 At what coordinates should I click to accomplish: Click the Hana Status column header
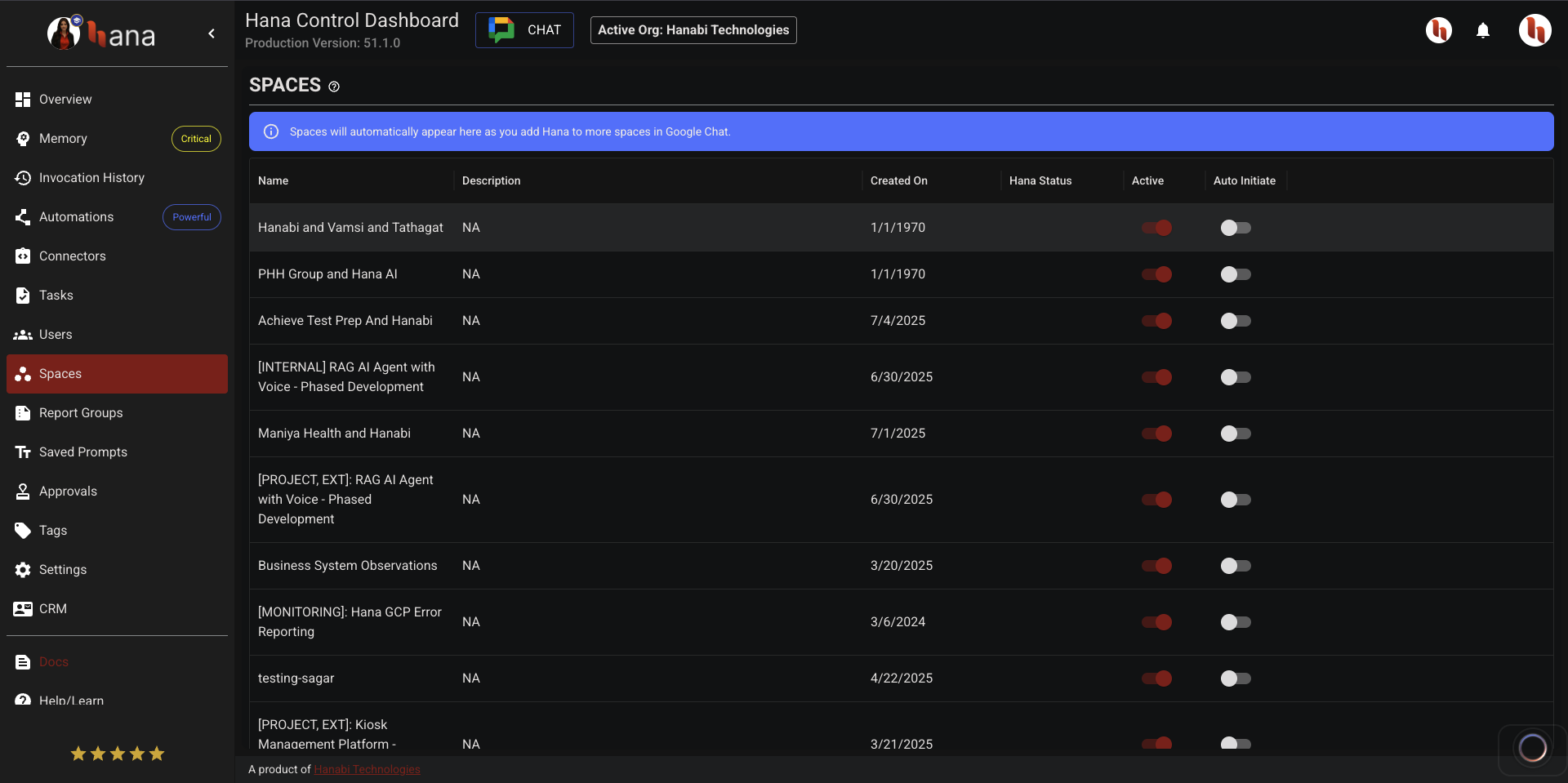point(1040,181)
